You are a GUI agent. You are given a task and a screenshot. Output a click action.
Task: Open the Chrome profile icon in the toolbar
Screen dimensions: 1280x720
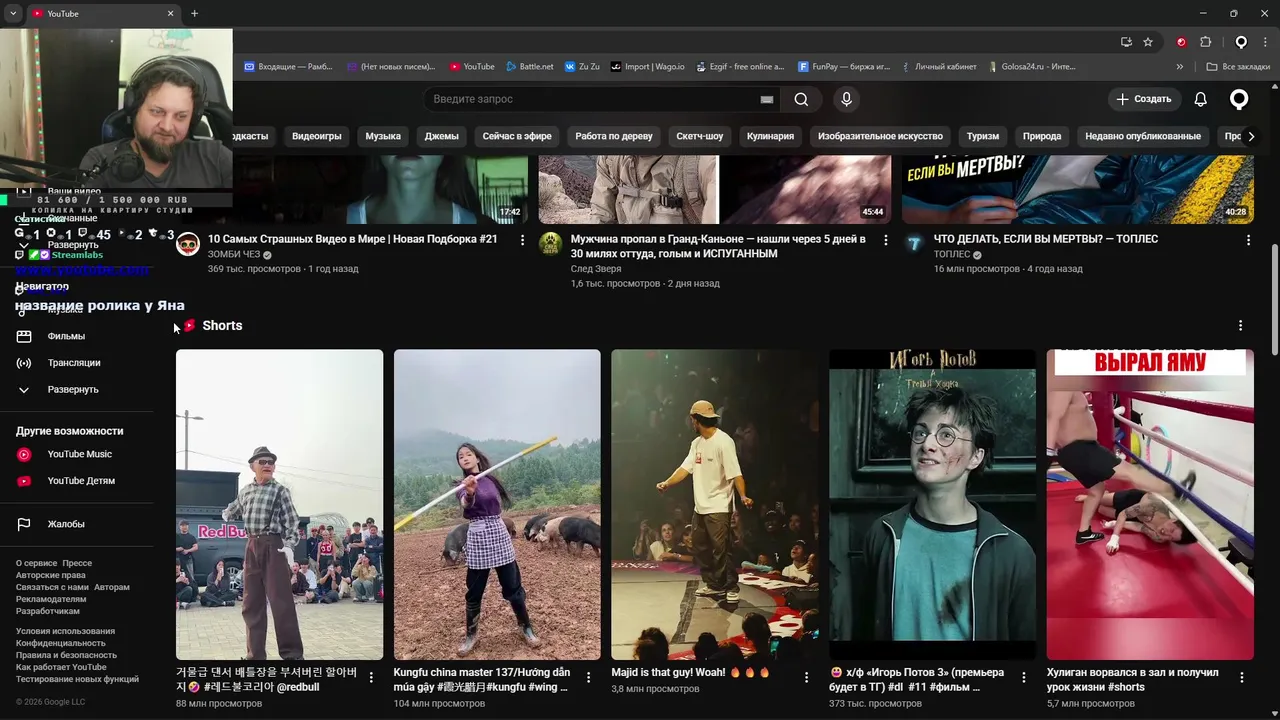(1241, 42)
